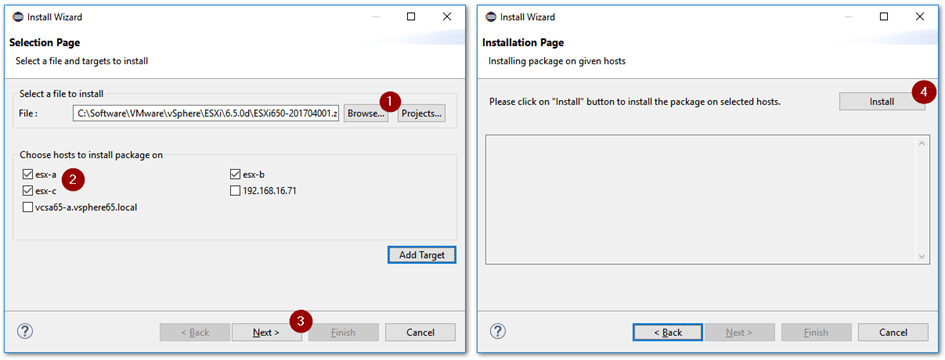The height and width of the screenshot is (360, 945).
Task: Uncheck the esx-b host checkbox
Action: tap(235, 175)
